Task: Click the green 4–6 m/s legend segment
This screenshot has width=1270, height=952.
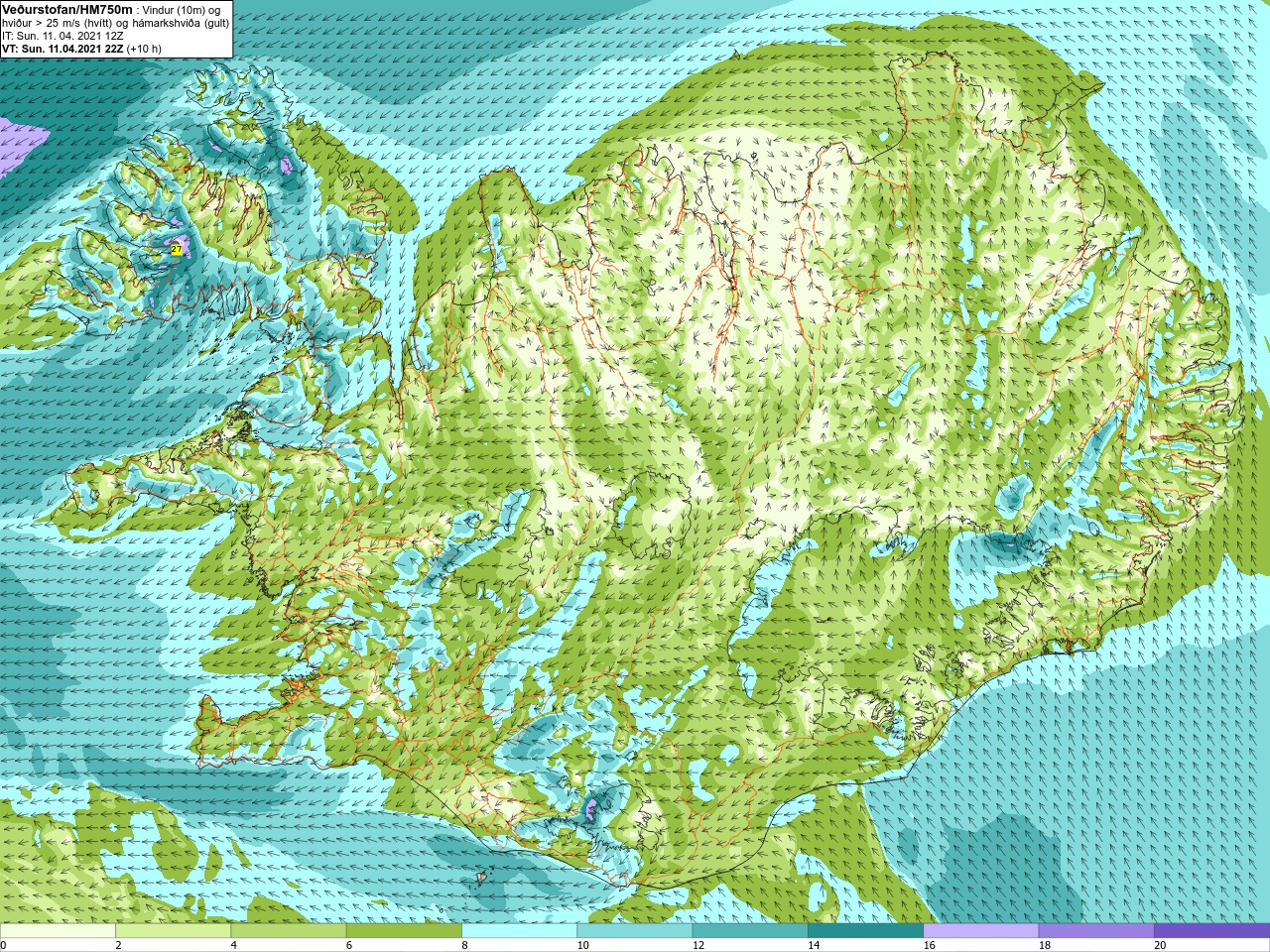Action: (x=289, y=931)
